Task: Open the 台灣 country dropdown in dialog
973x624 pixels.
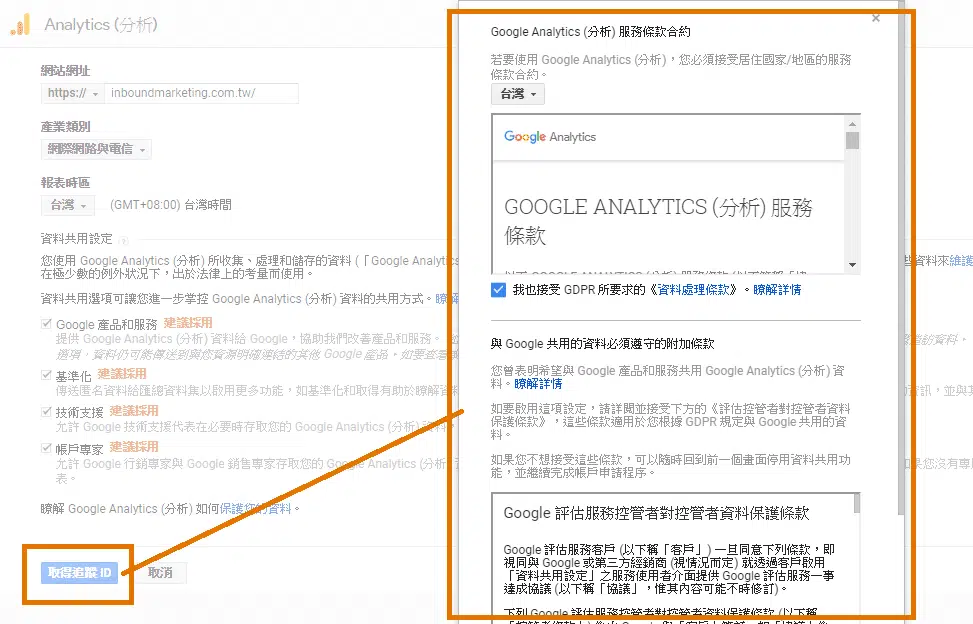Action: (518, 94)
